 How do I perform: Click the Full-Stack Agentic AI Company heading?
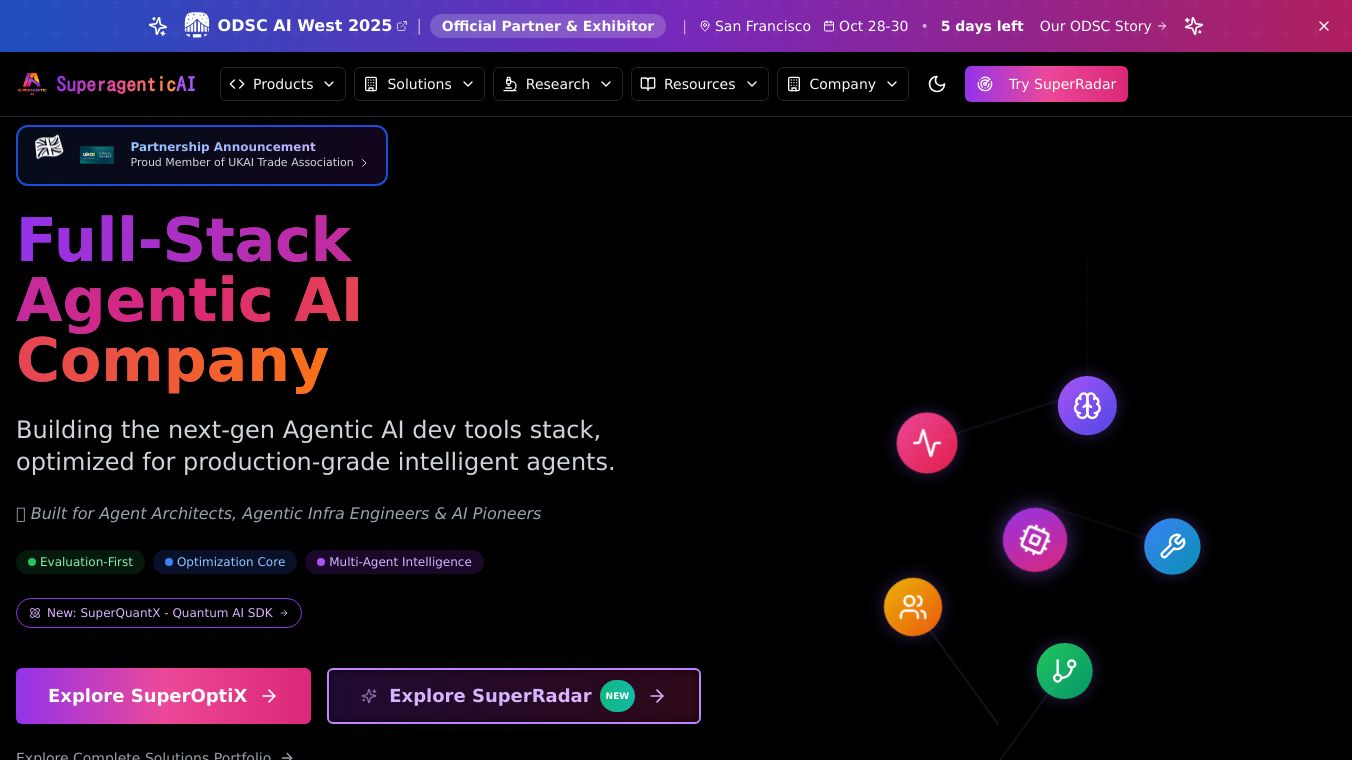[189, 300]
